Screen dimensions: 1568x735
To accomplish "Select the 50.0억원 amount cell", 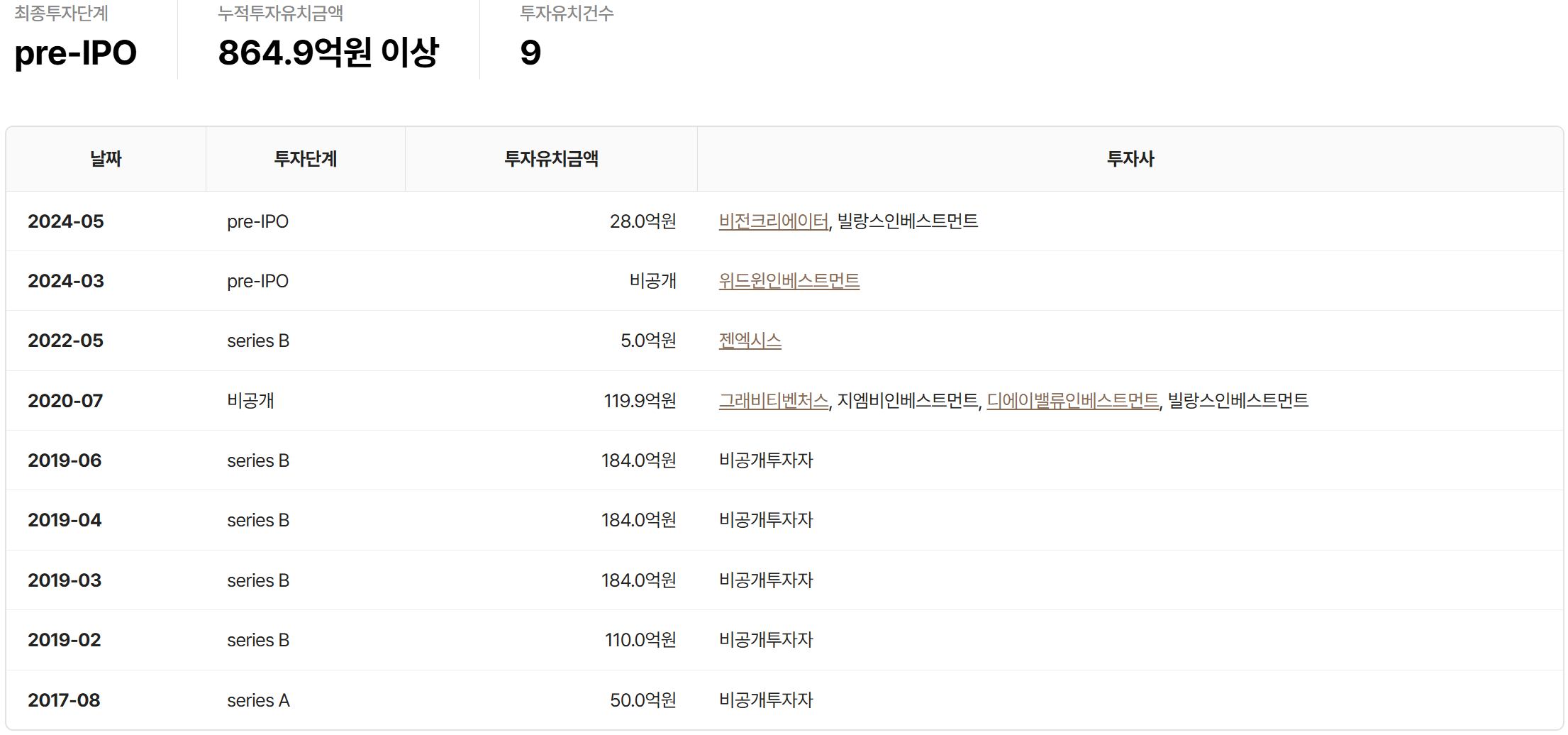I will tap(643, 700).
